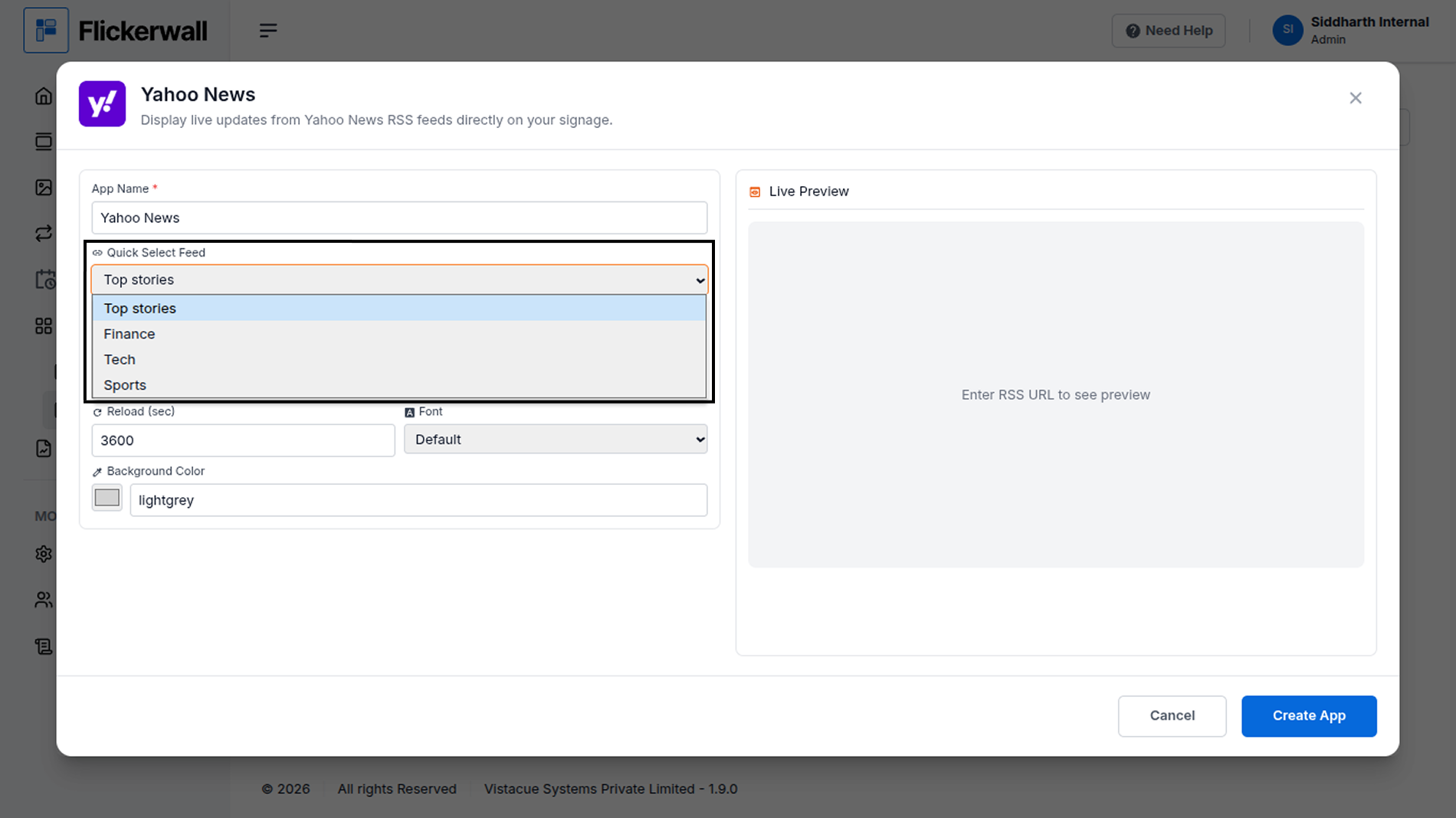Click Siddharth Internal profile name
The image size is (1456, 818).
tap(1369, 22)
